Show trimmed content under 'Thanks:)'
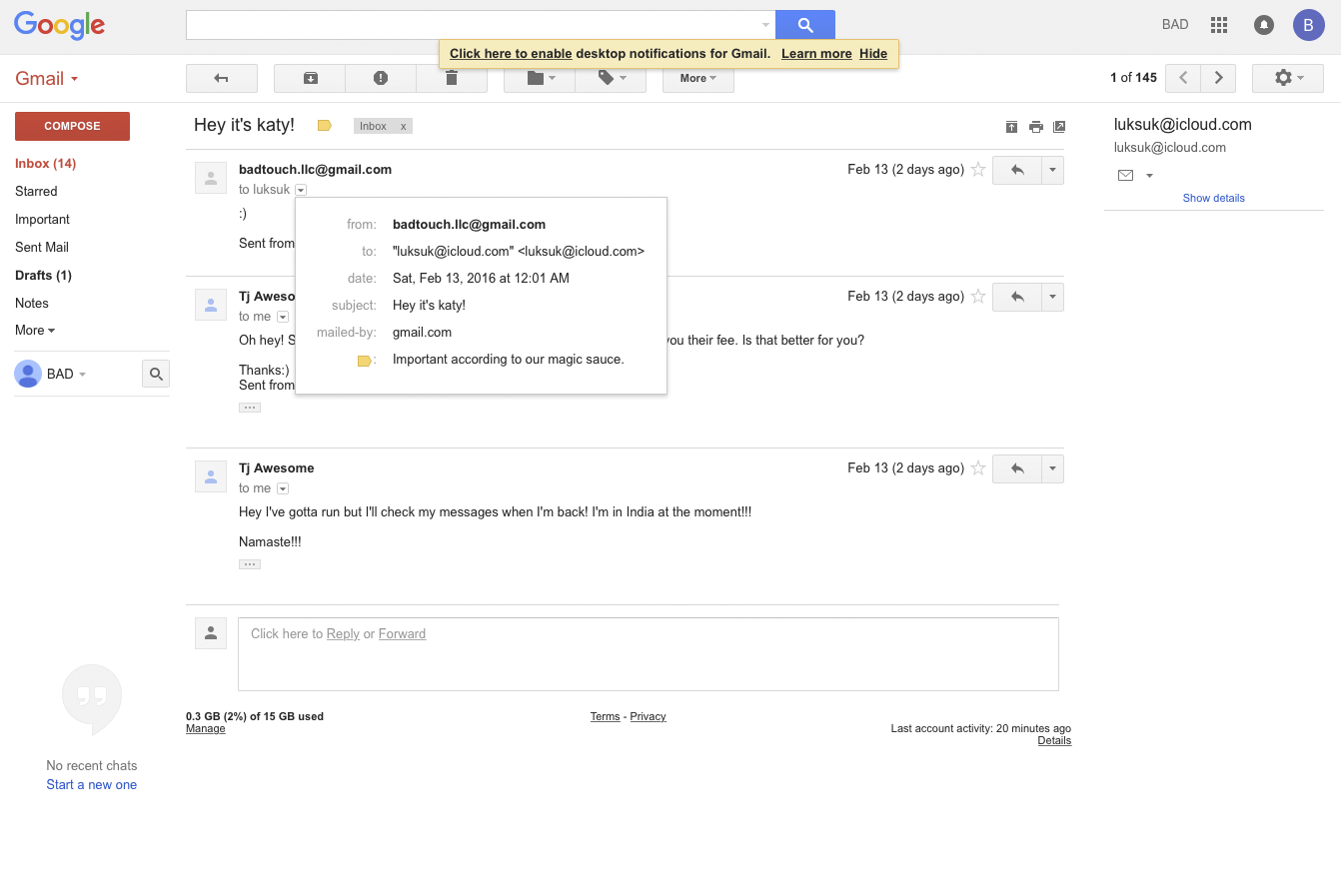 pyautogui.click(x=250, y=408)
